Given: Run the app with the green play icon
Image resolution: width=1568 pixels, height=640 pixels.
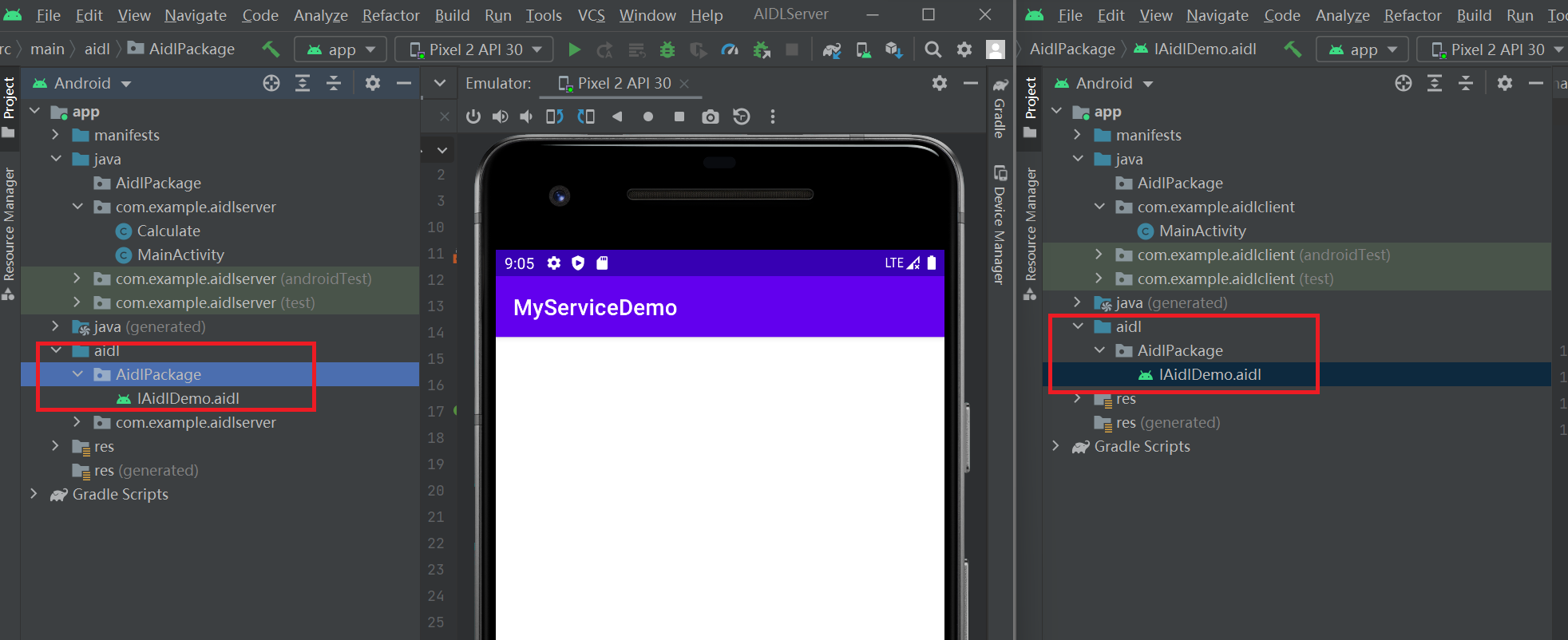Looking at the screenshot, I should [574, 49].
